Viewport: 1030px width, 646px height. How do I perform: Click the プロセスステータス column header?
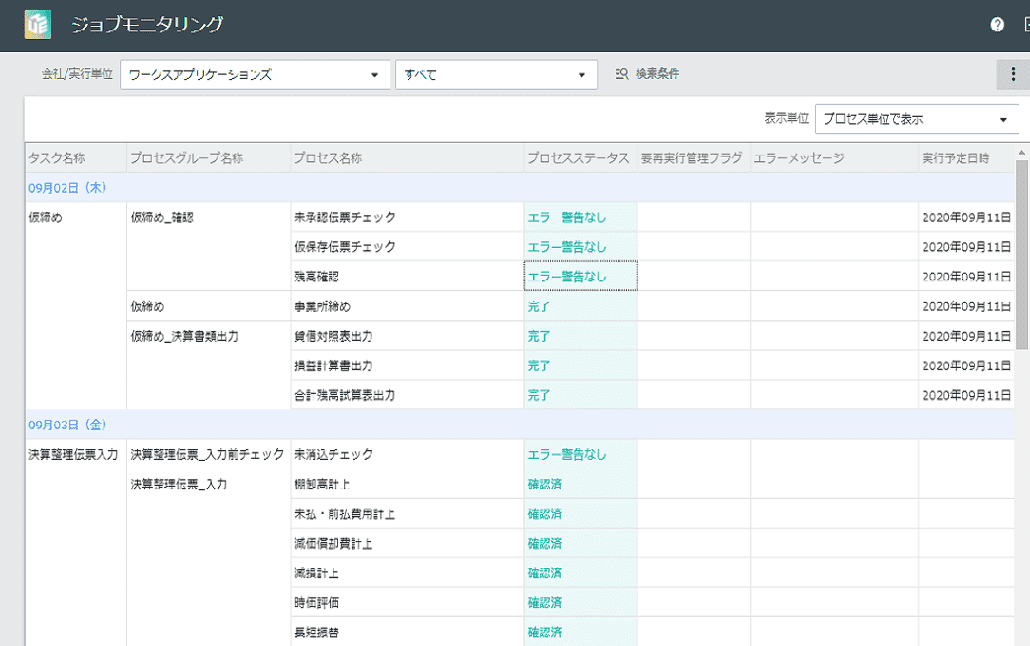point(579,157)
